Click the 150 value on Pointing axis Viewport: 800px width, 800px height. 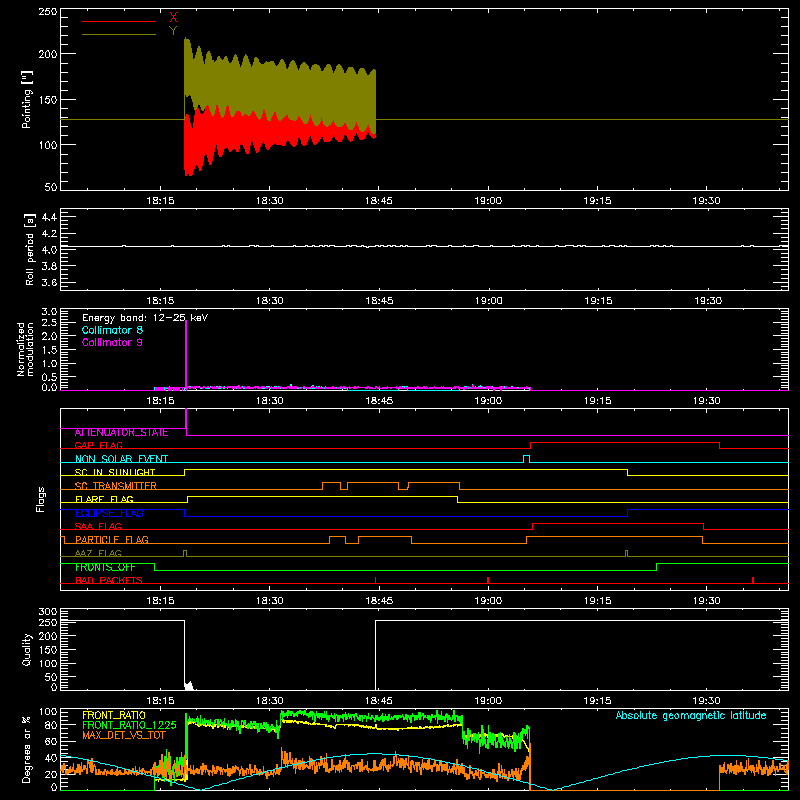(48, 100)
